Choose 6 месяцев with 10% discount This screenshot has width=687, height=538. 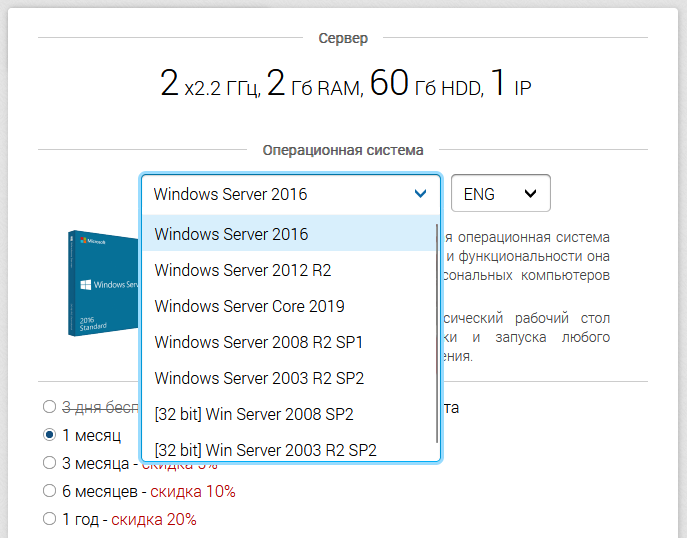click(x=50, y=491)
